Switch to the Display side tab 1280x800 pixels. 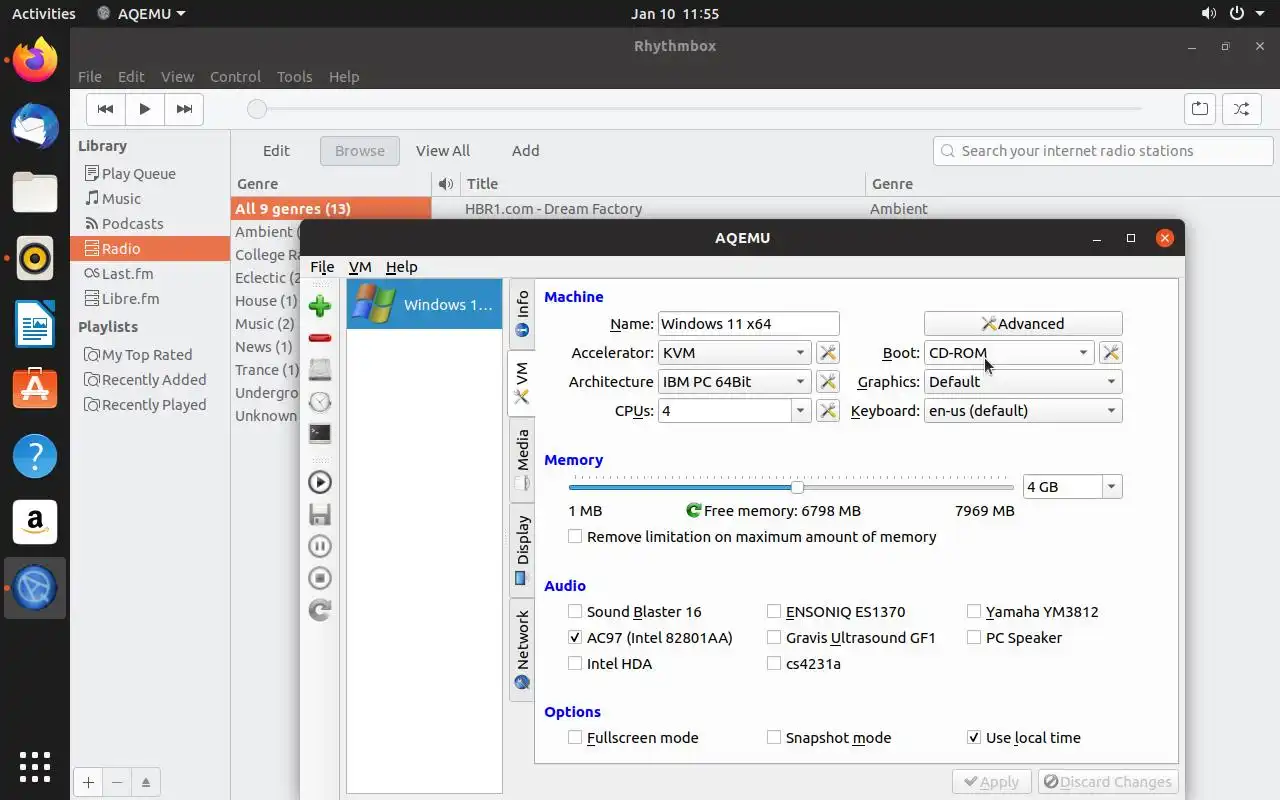[522, 550]
